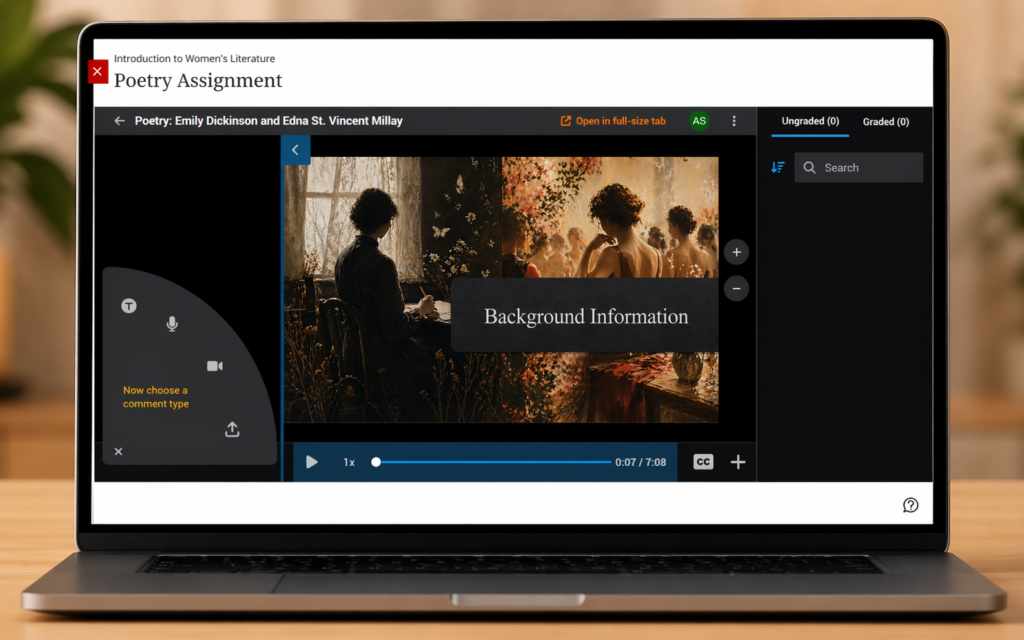Image resolution: width=1024 pixels, height=640 pixels.
Task: Click the video progress slider
Action: tap(490, 462)
